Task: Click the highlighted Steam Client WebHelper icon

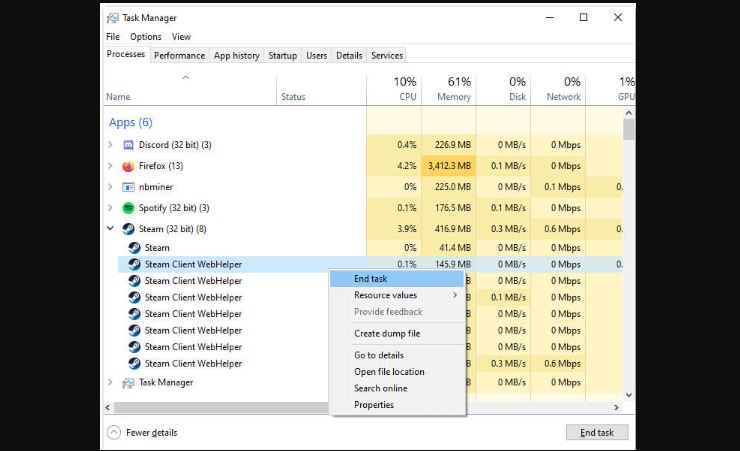Action: [135, 264]
